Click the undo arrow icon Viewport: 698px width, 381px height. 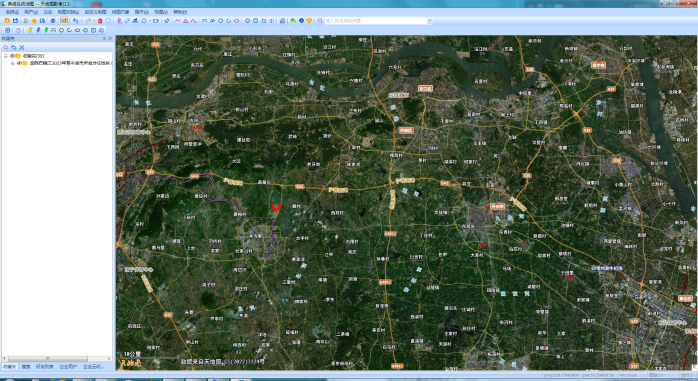pos(75,20)
